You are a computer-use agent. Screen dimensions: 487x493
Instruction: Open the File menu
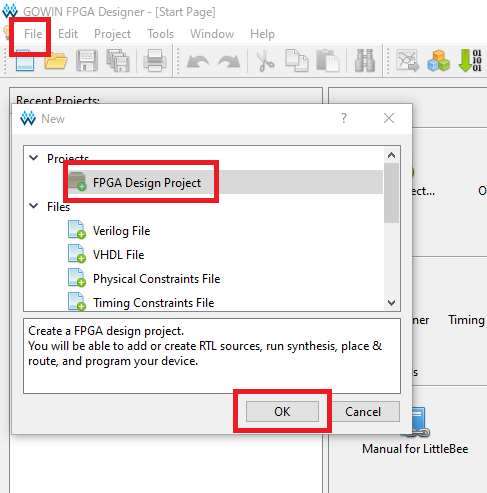(x=33, y=34)
